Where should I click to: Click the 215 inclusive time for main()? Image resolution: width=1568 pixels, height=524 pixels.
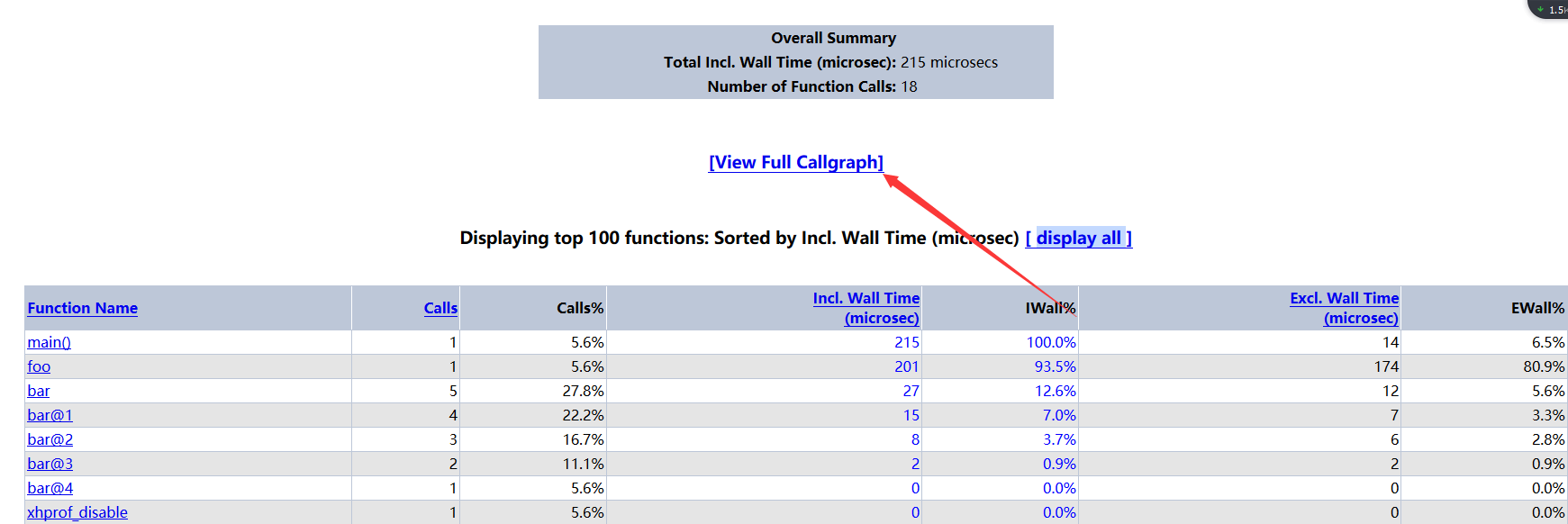[907, 342]
